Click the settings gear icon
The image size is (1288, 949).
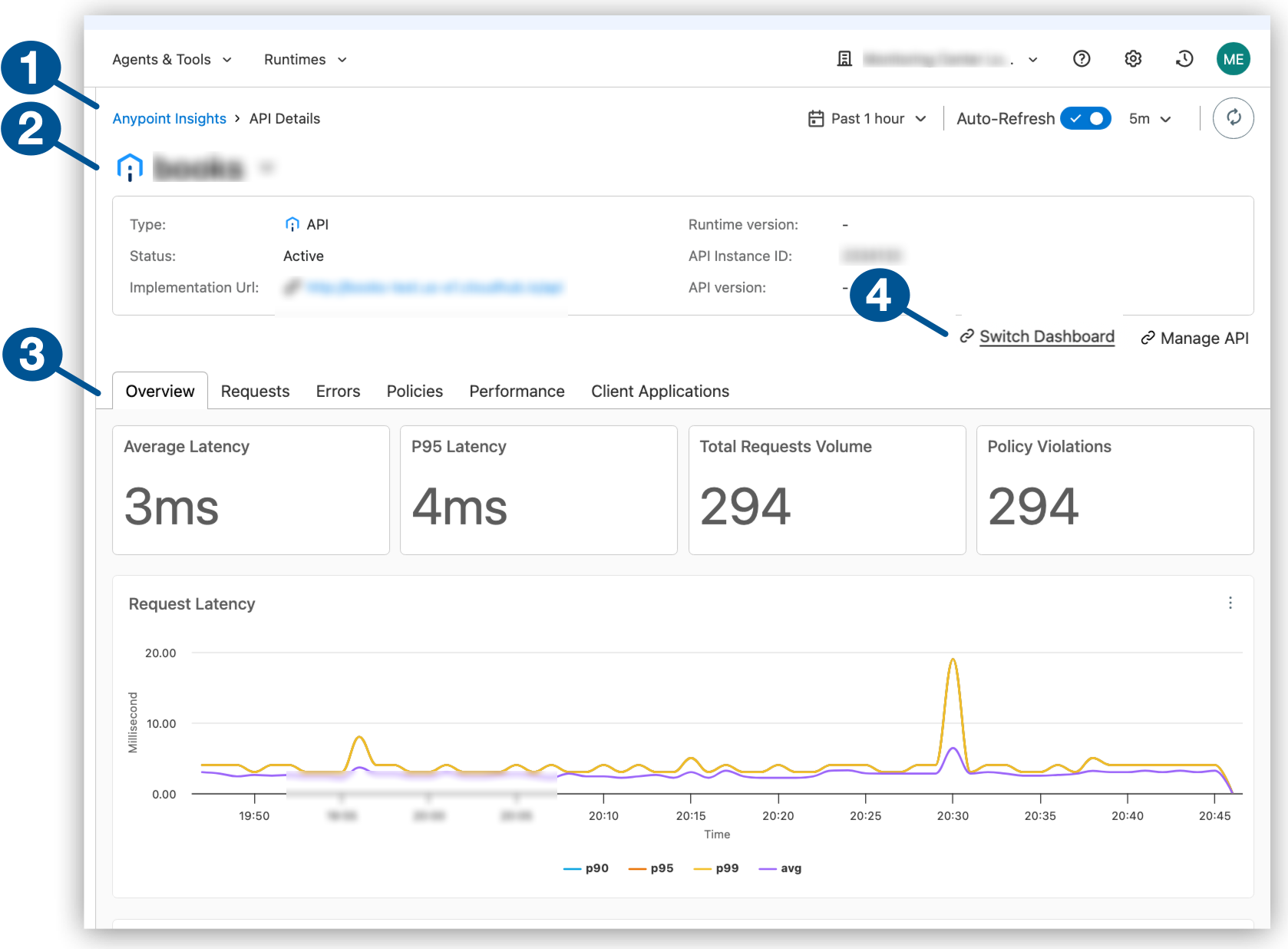pos(1133,58)
